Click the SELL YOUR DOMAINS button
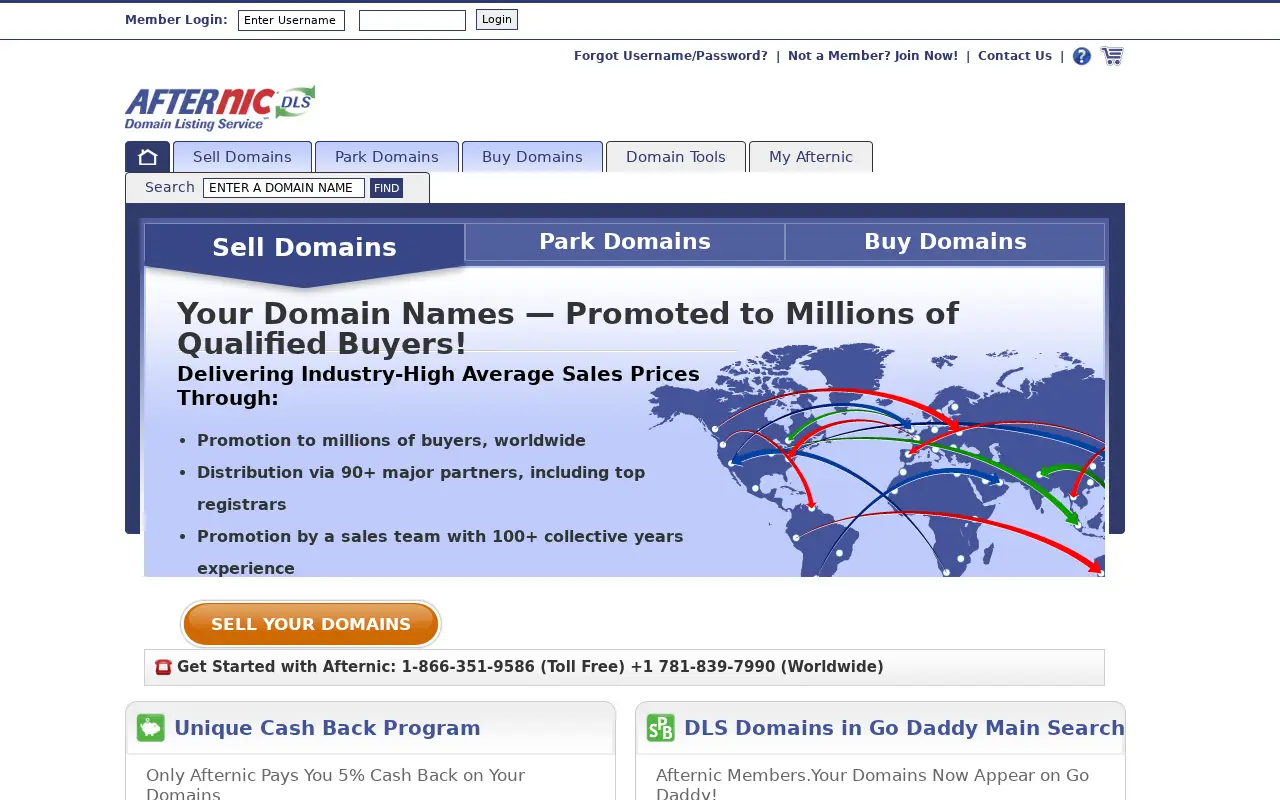The image size is (1280, 800). 311,624
